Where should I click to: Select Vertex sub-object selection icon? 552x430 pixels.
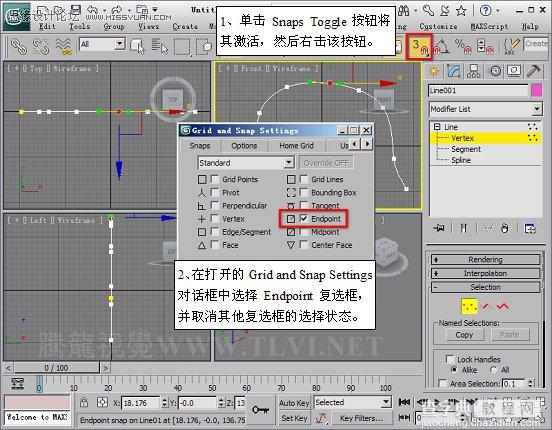pos(469,306)
